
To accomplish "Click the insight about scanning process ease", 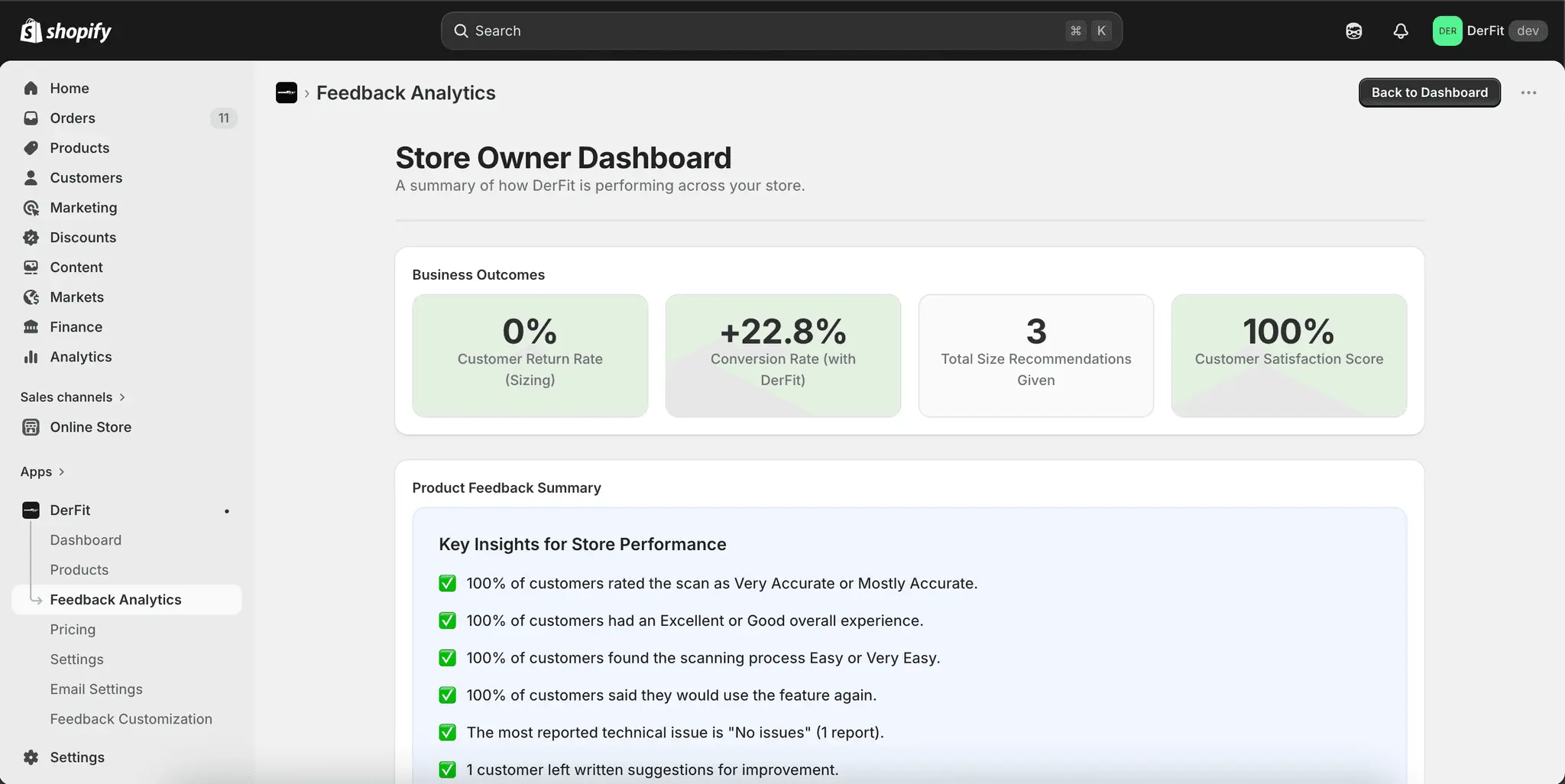I will point(703,658).
